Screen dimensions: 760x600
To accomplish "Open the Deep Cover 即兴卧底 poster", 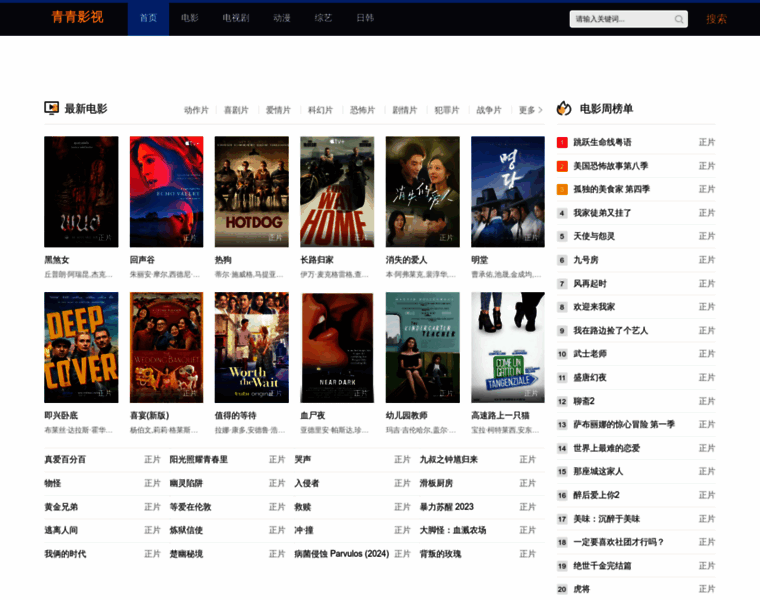I will (81, 347).
